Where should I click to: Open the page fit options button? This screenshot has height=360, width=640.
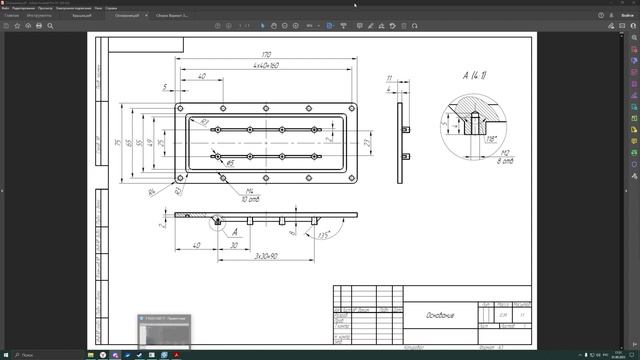[330, 26]
